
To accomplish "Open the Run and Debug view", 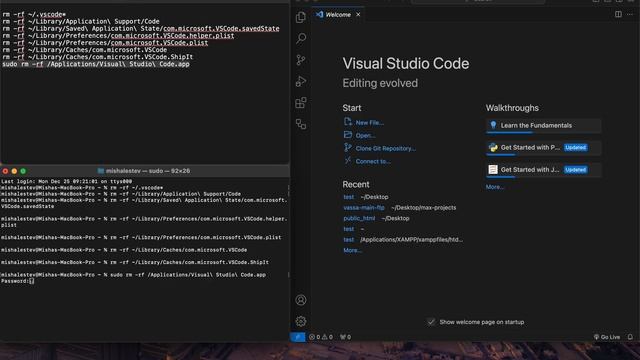I will pyautogui.click(x=301, y=81).
